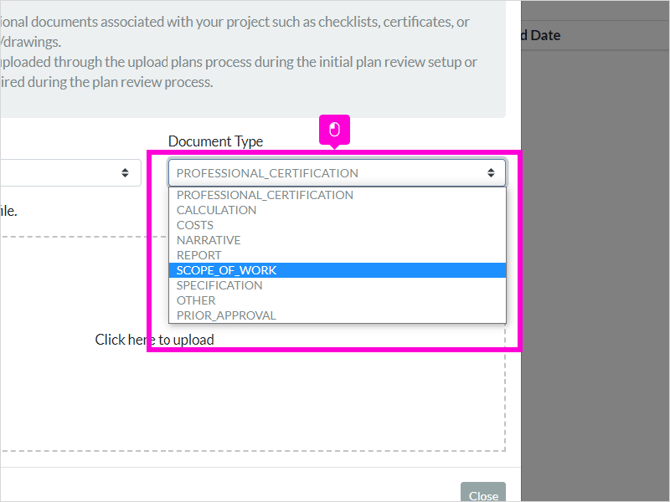The width and height of the screenshot is (670, 502).
Task: Open the partially visible left select dropdown arrows
Action: coord(125,173)
